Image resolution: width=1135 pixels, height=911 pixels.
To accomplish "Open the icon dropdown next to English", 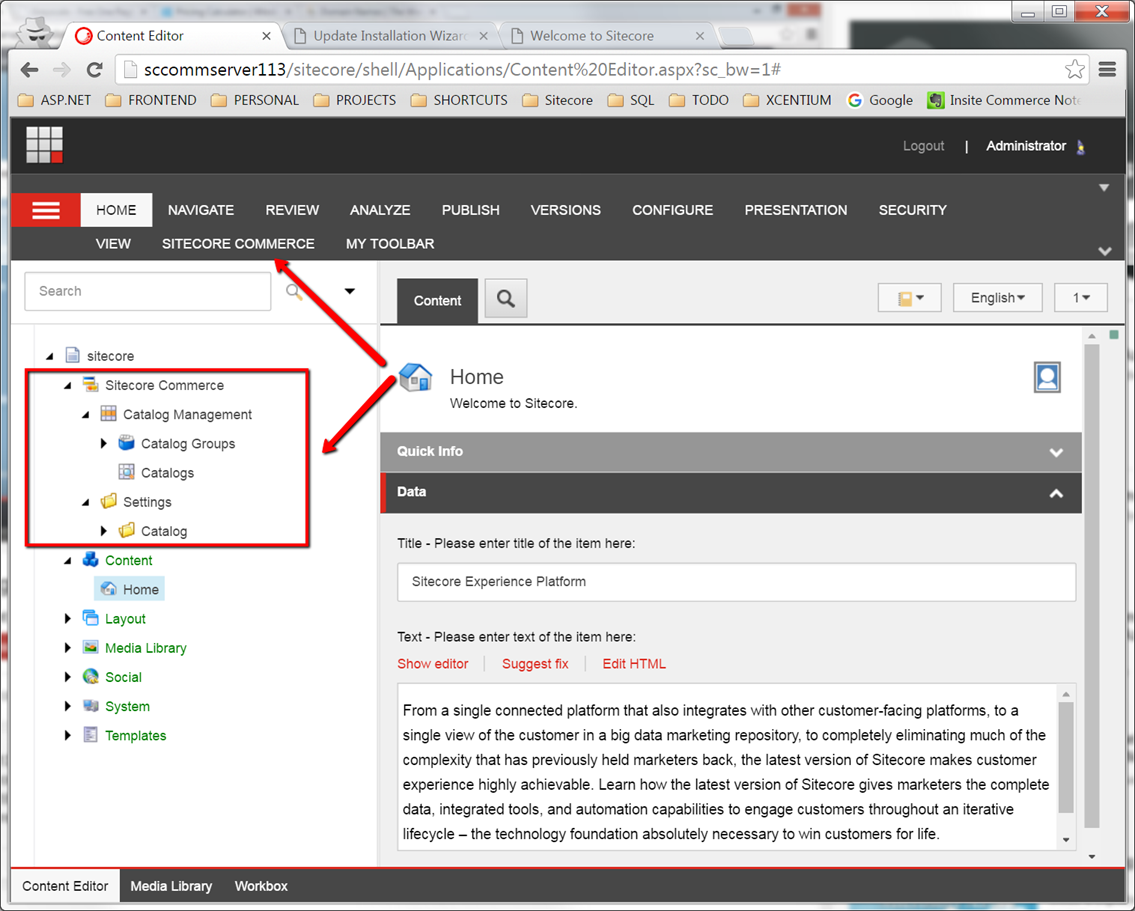I will [x=909, y=297].
